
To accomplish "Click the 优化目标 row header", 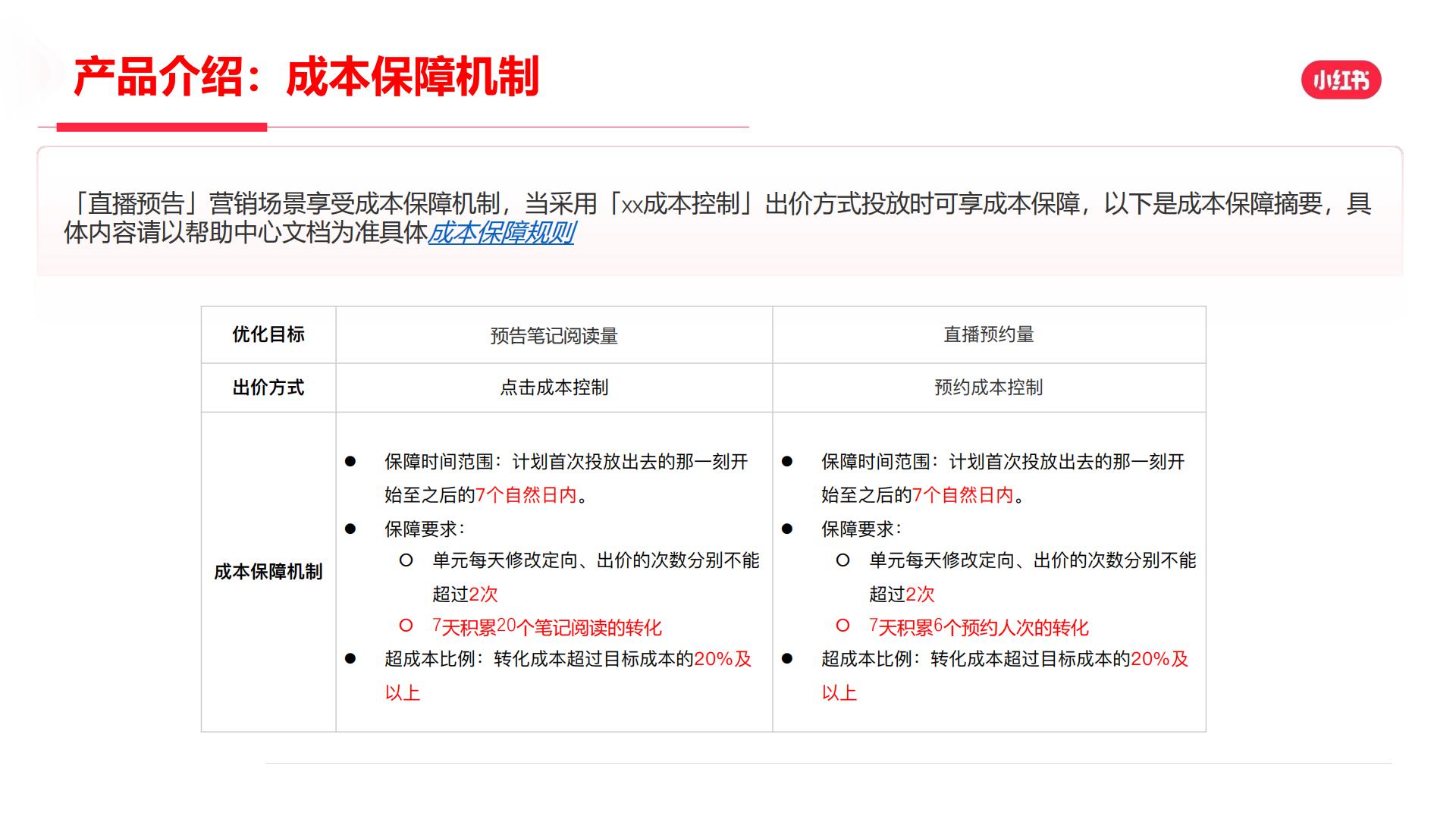I will 268,334.
